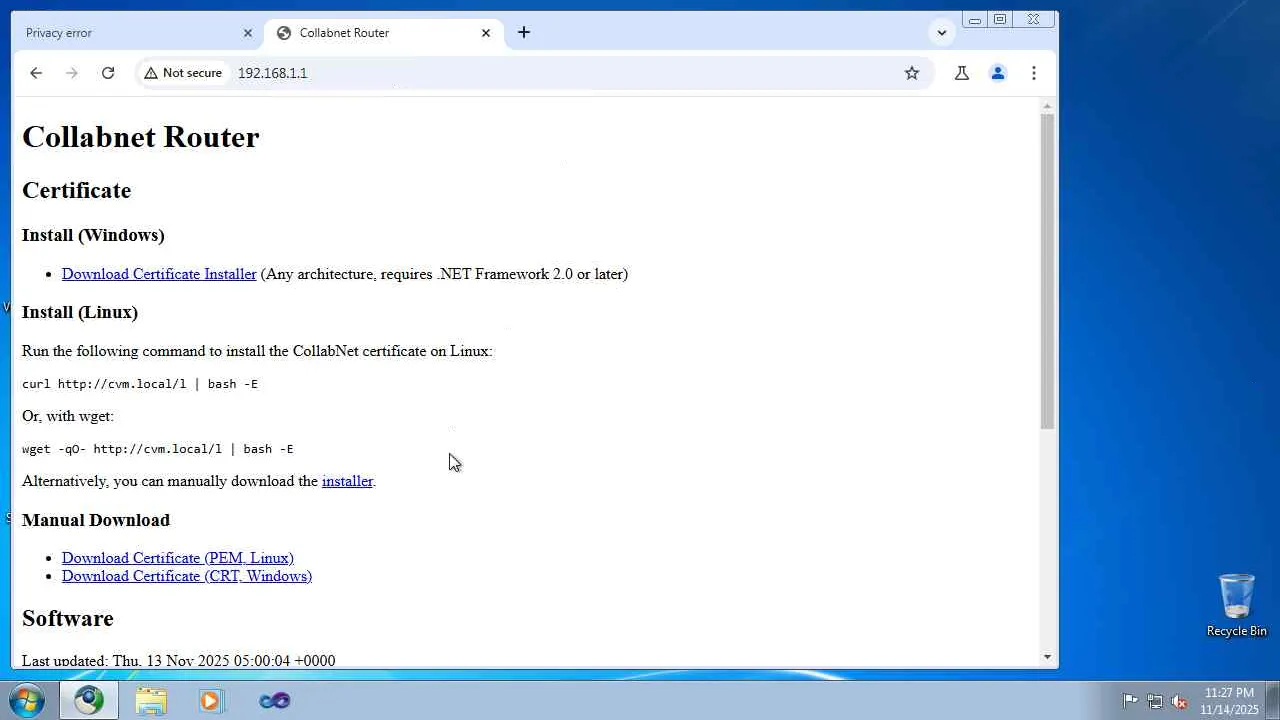Open the Action Center flag tray icon

[1130, 701]
